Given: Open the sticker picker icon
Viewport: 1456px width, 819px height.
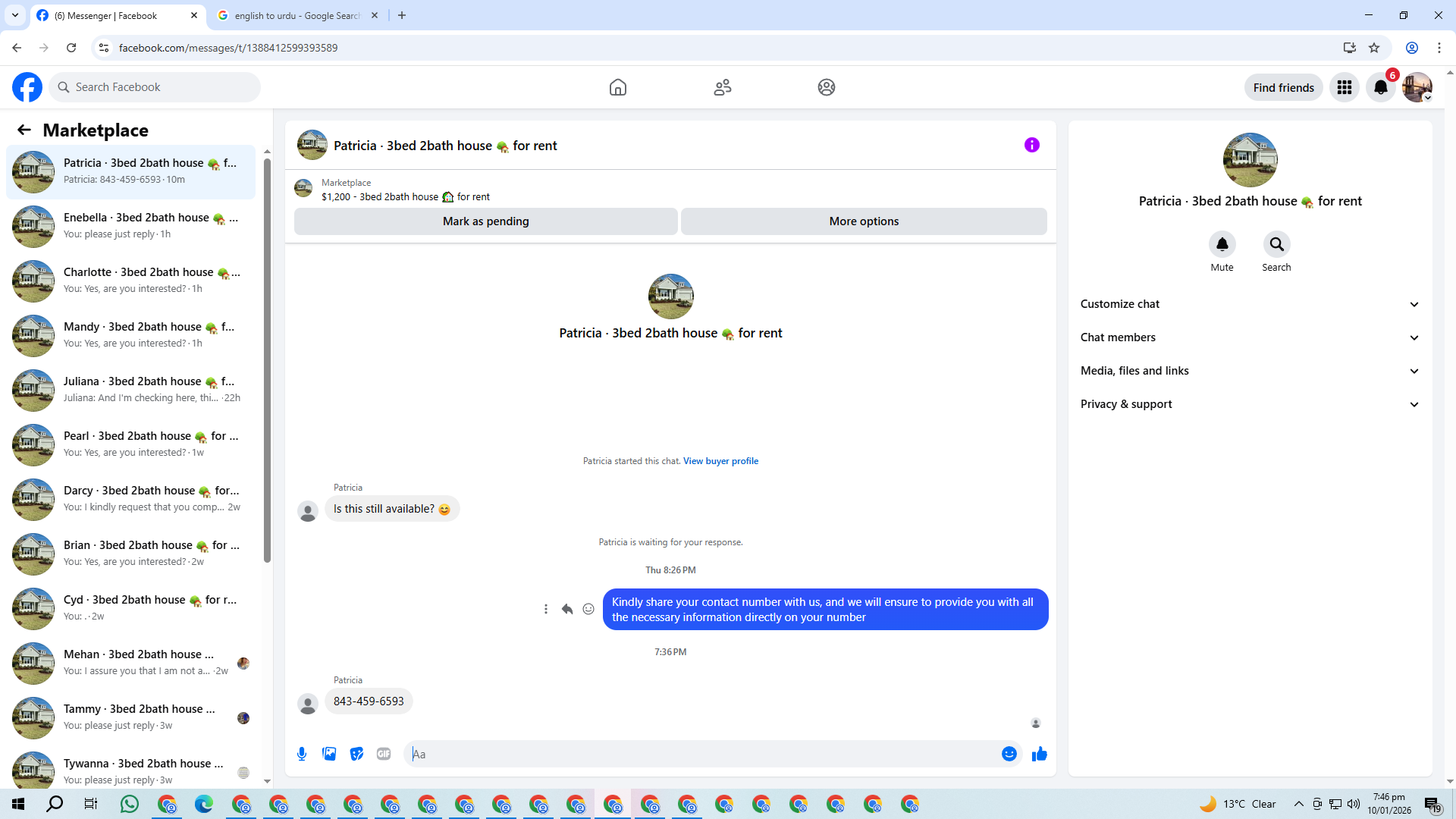Looking at the screenshot, I should [x=356, y=754].
